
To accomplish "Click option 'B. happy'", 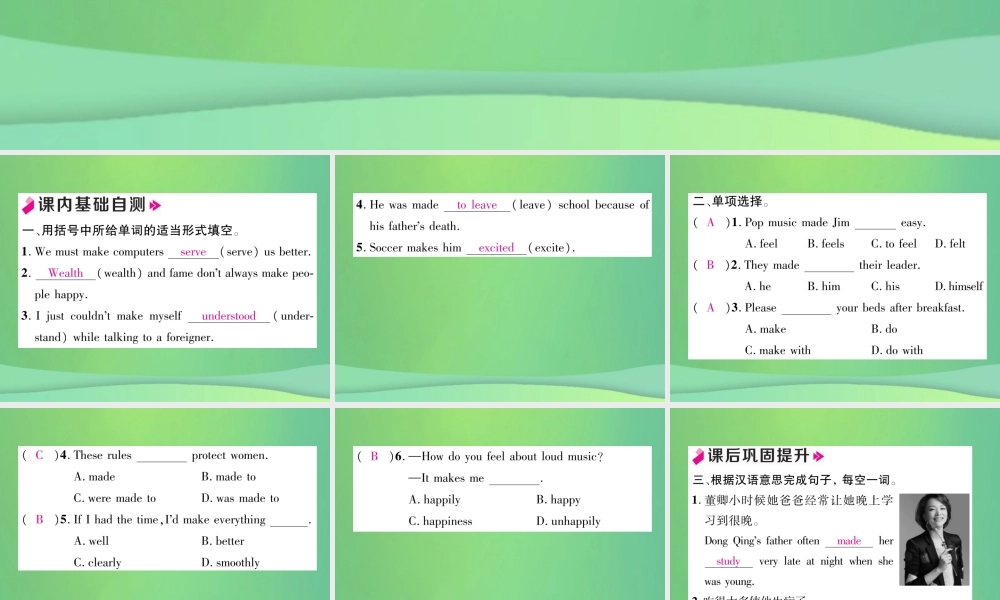I will coord(559,500).
